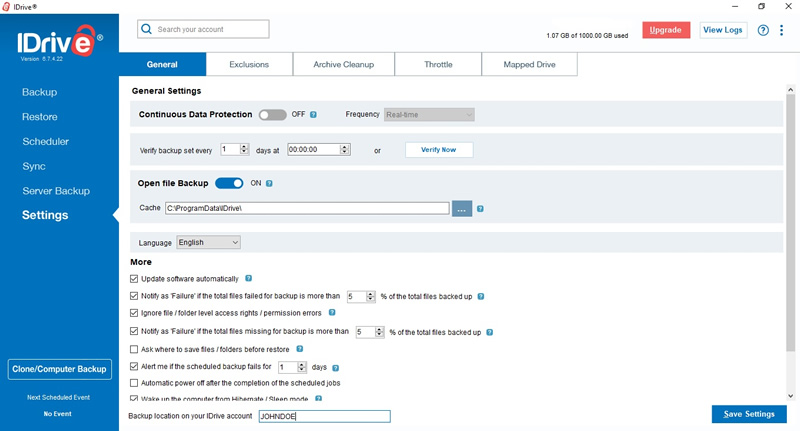Image resolution: width=800 pixels, height=431 pixels.
Task: Click Backup location field containing JOHNDOE
Action: [x=324, y=416]
